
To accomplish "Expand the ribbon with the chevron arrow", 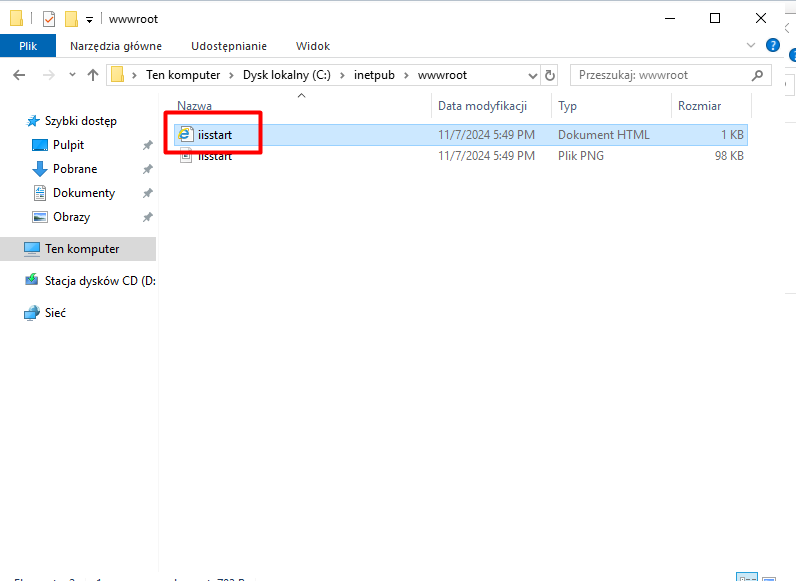I will click(752, 45).
